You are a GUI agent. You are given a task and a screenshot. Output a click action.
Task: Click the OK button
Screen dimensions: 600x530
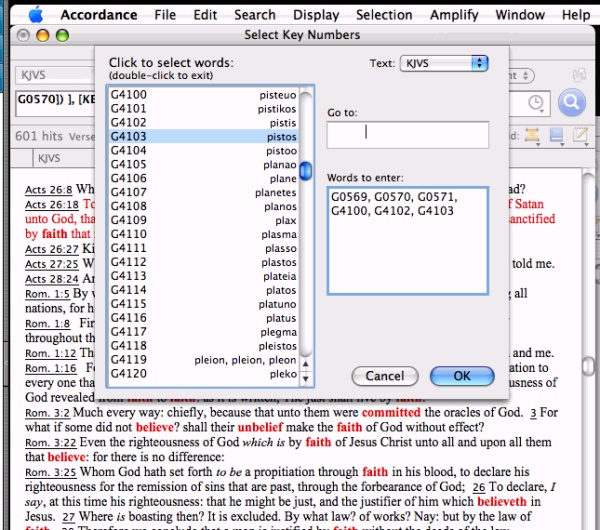click(x=462, y=376)
